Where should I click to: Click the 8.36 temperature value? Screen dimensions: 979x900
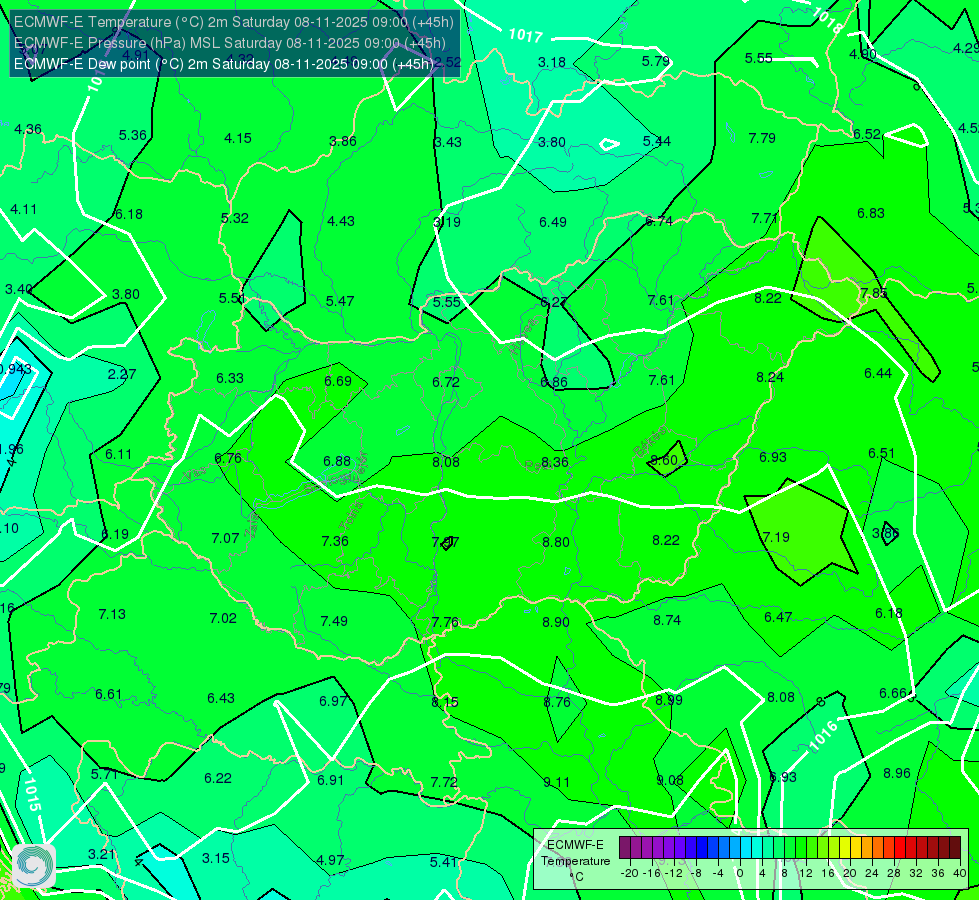tap(554, 462)
